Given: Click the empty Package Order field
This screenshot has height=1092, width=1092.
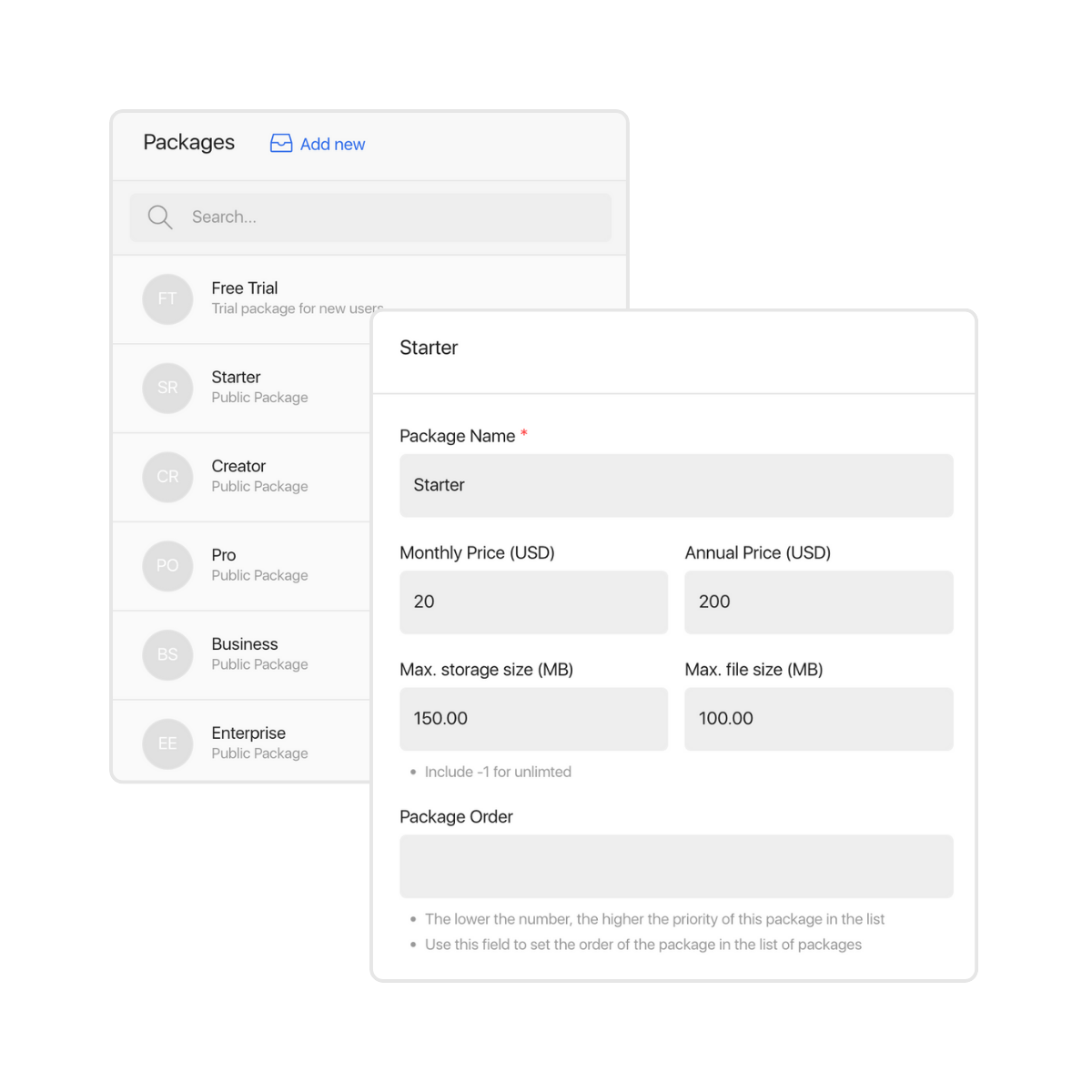Looking at the screenshot, I should click(x=676, y=866).
